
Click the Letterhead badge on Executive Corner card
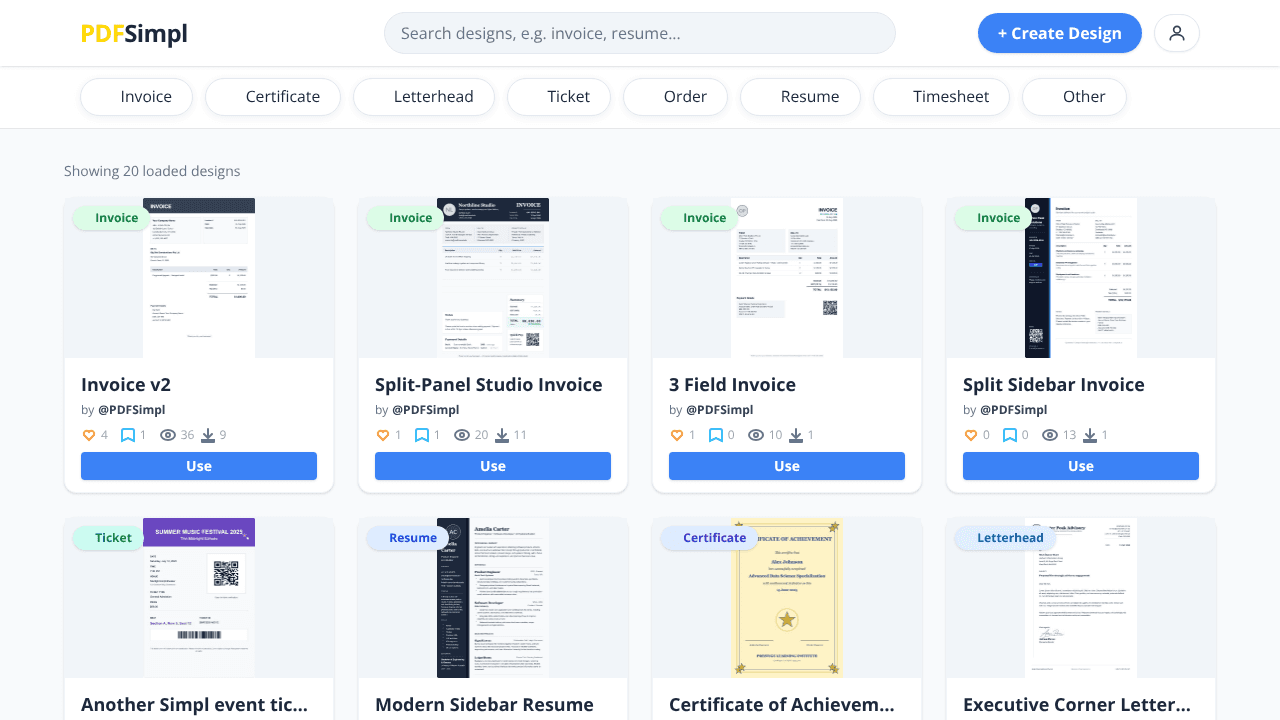[x=1004, y=538]
